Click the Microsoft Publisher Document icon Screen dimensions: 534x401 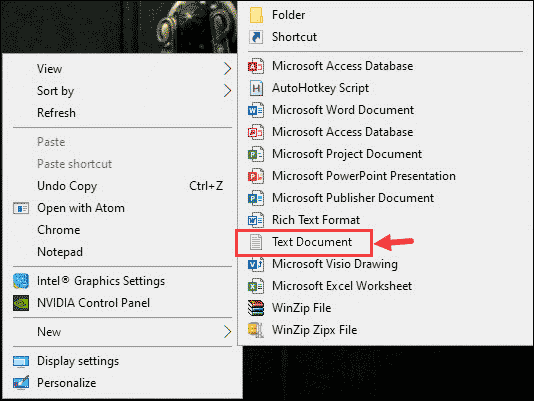pos(256,198)
